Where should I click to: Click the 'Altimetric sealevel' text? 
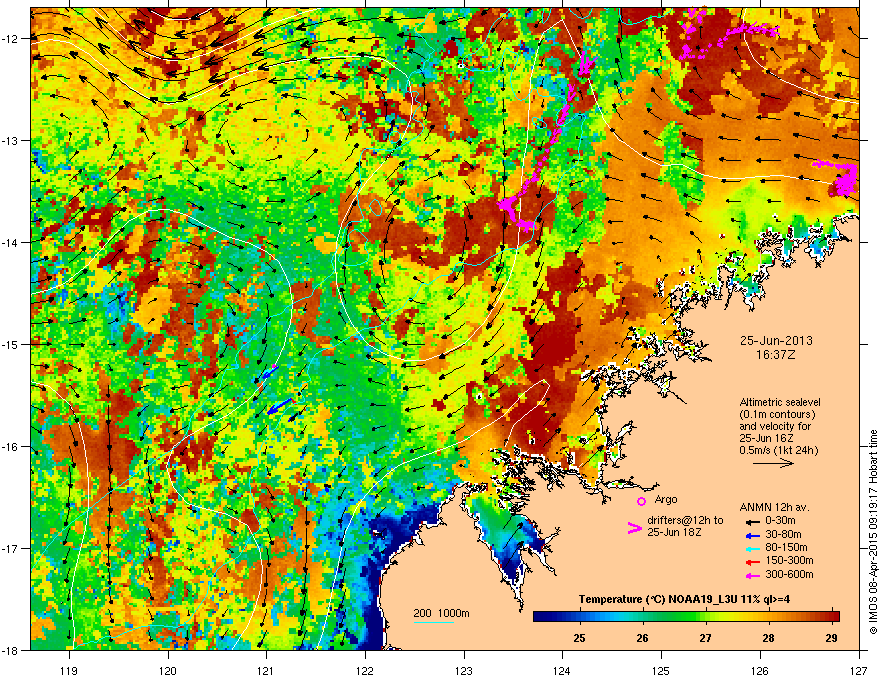(x=780, y=402)
